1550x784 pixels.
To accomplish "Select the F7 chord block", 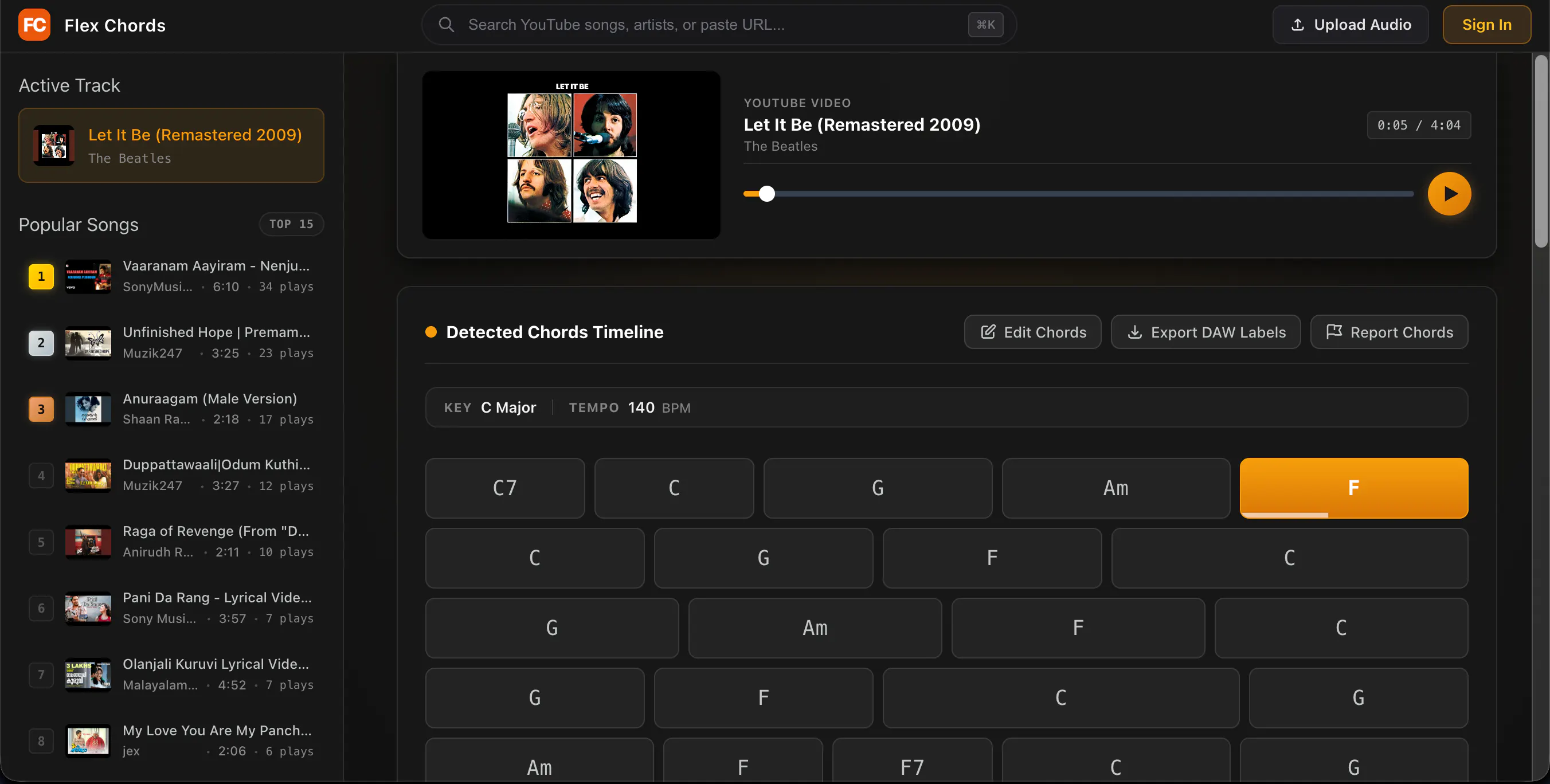I will point(912,761).
